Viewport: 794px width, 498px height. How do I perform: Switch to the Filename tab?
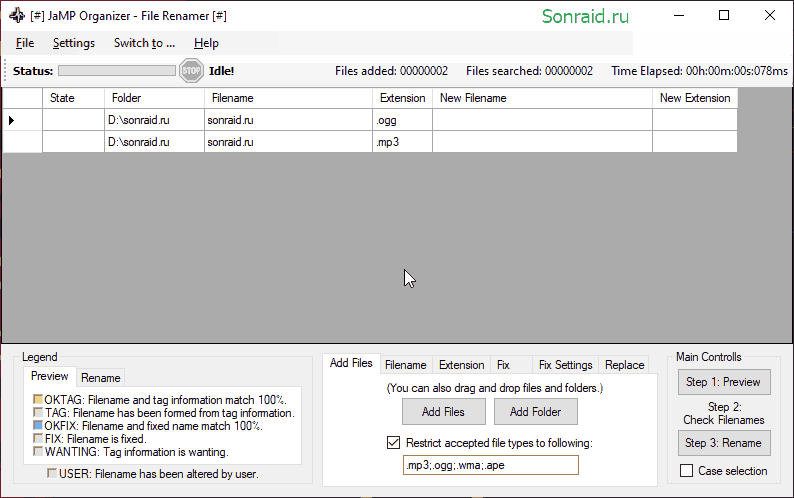tap(406, 365)
